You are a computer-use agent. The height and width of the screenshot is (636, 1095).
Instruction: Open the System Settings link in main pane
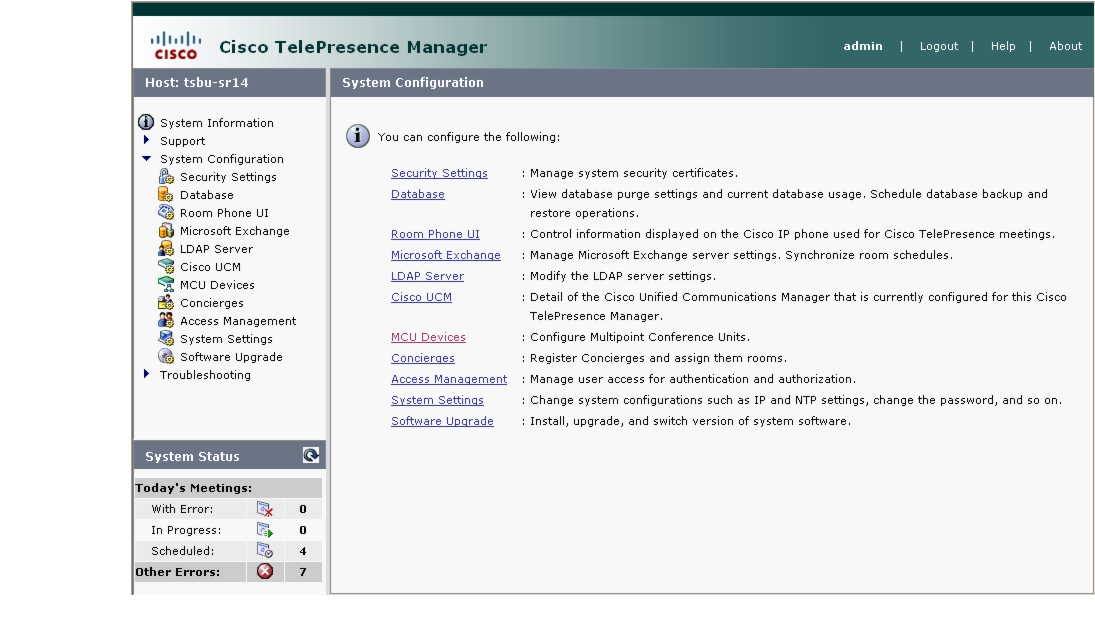[x=437, y=400]
